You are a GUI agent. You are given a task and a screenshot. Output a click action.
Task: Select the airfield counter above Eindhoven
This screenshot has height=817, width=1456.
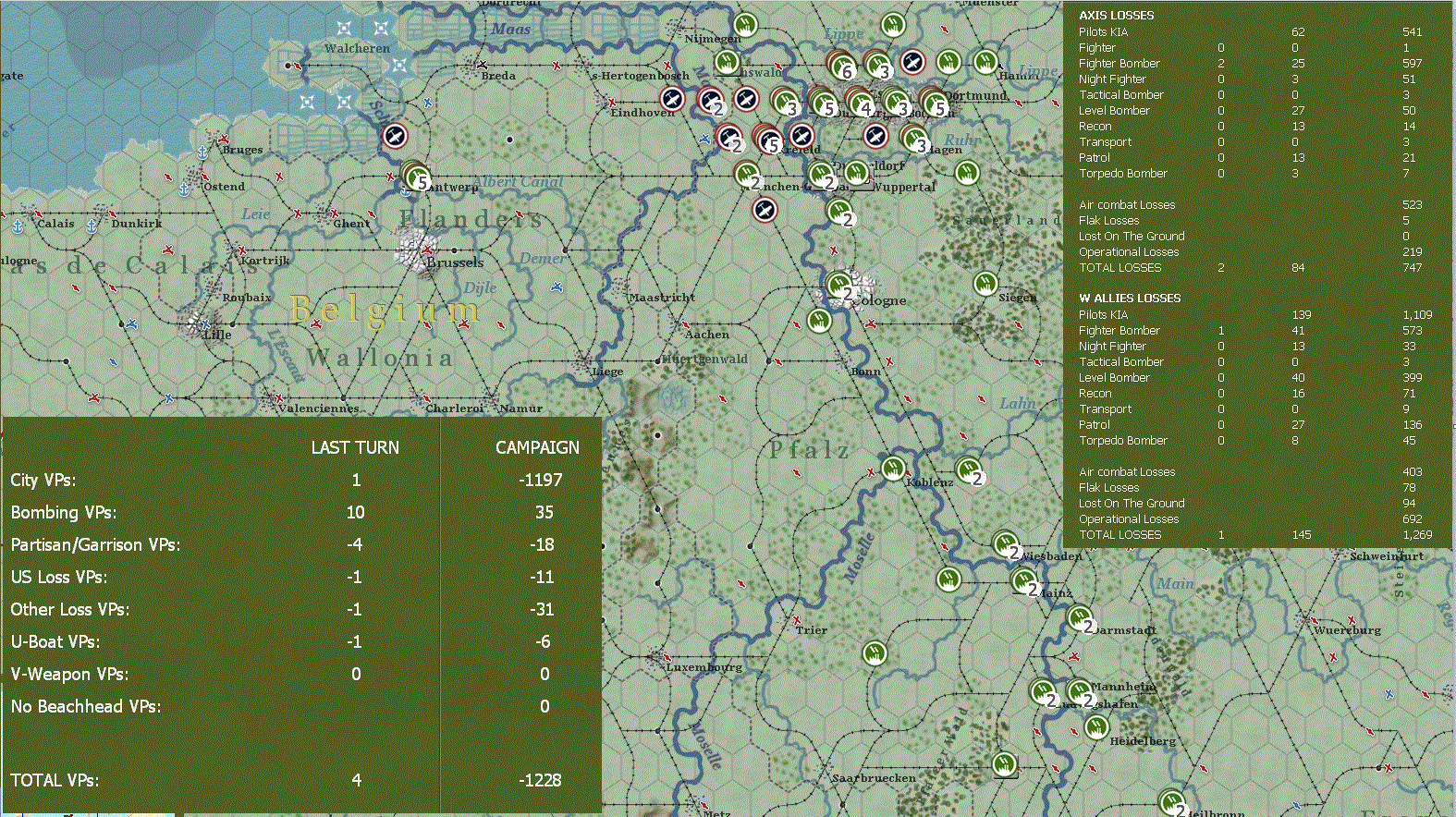[672, 99]
